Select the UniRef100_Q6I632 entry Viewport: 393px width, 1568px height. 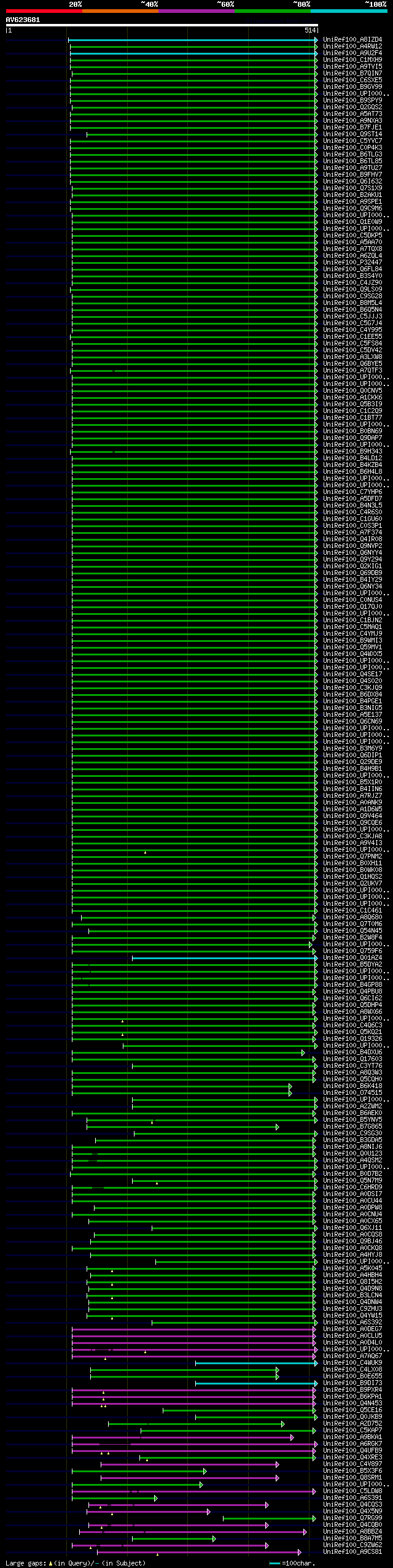pos(352,182)
